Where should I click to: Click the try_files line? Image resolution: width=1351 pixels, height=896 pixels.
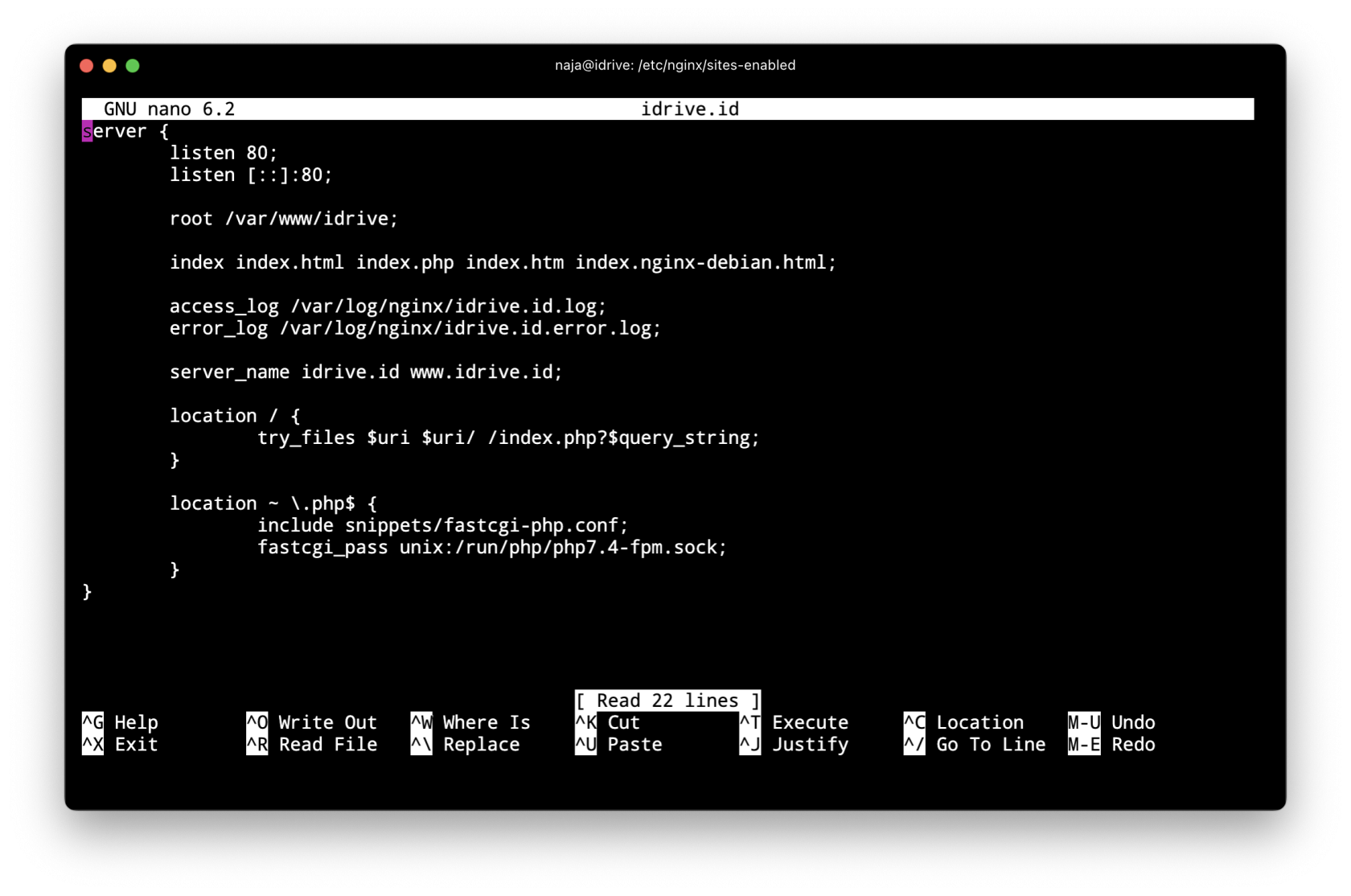tap(508, 438)
